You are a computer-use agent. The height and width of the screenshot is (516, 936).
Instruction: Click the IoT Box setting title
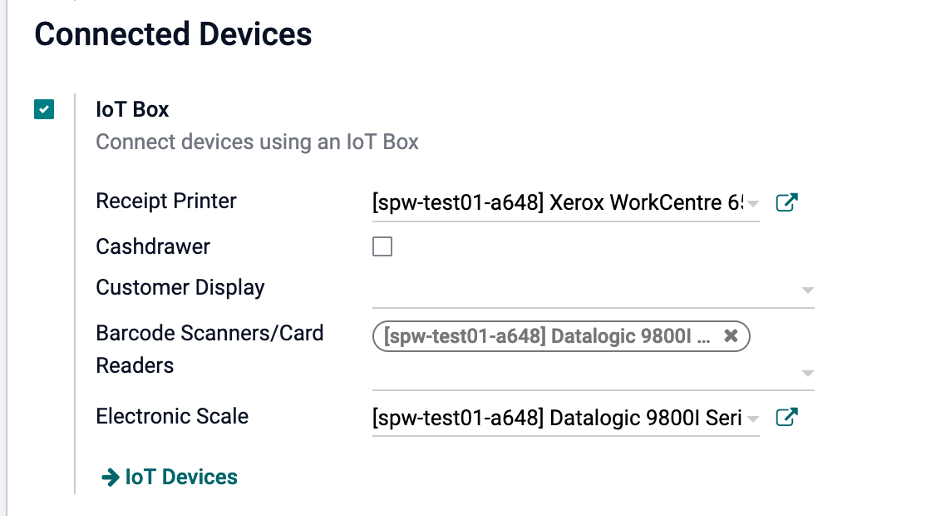(132, 109)
